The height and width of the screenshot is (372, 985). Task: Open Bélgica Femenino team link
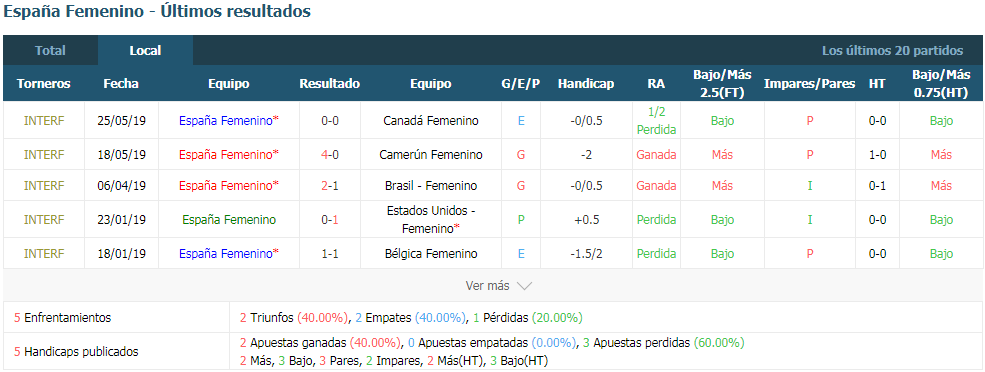[x=431, y=254]
